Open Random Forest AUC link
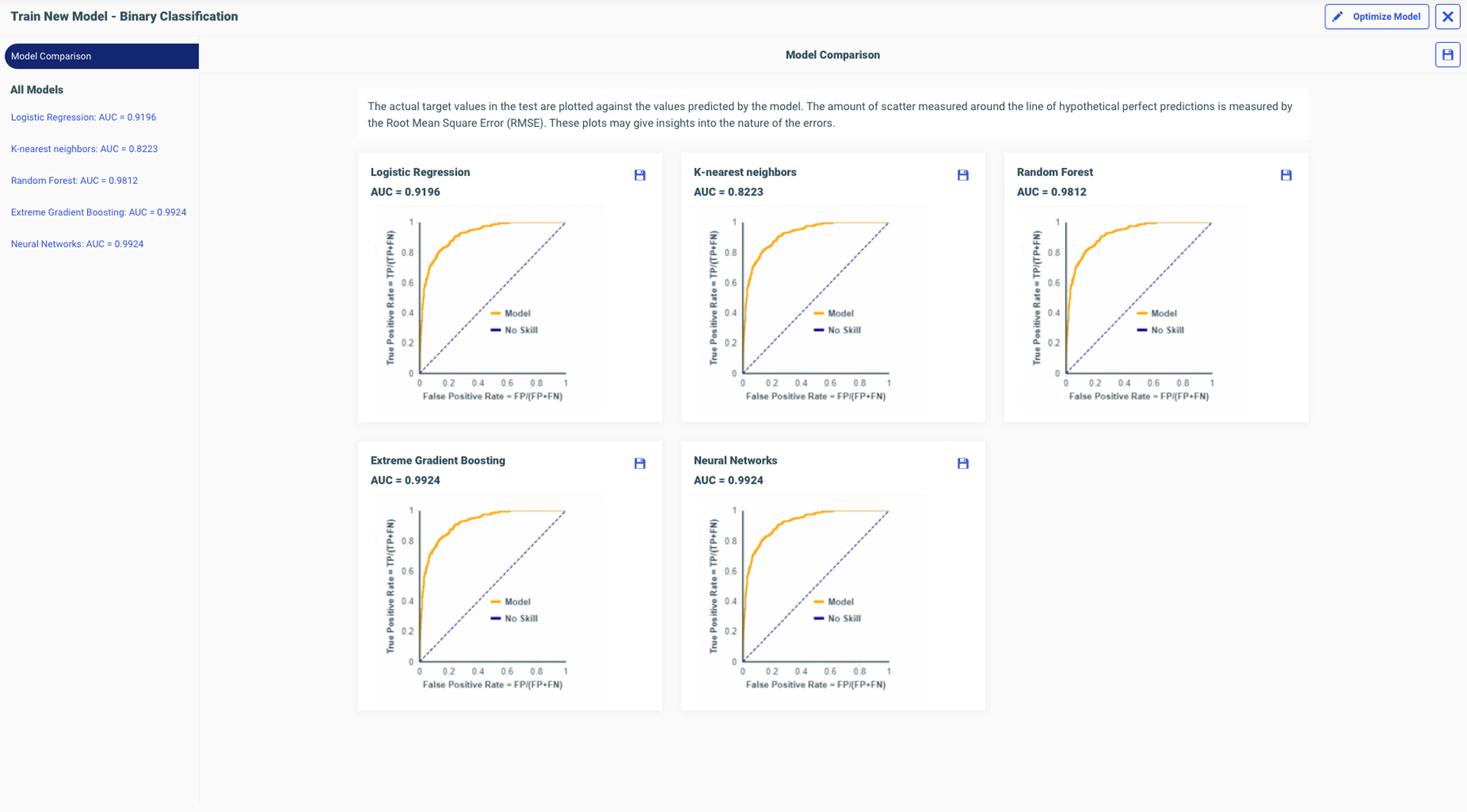 pos(74,181)
